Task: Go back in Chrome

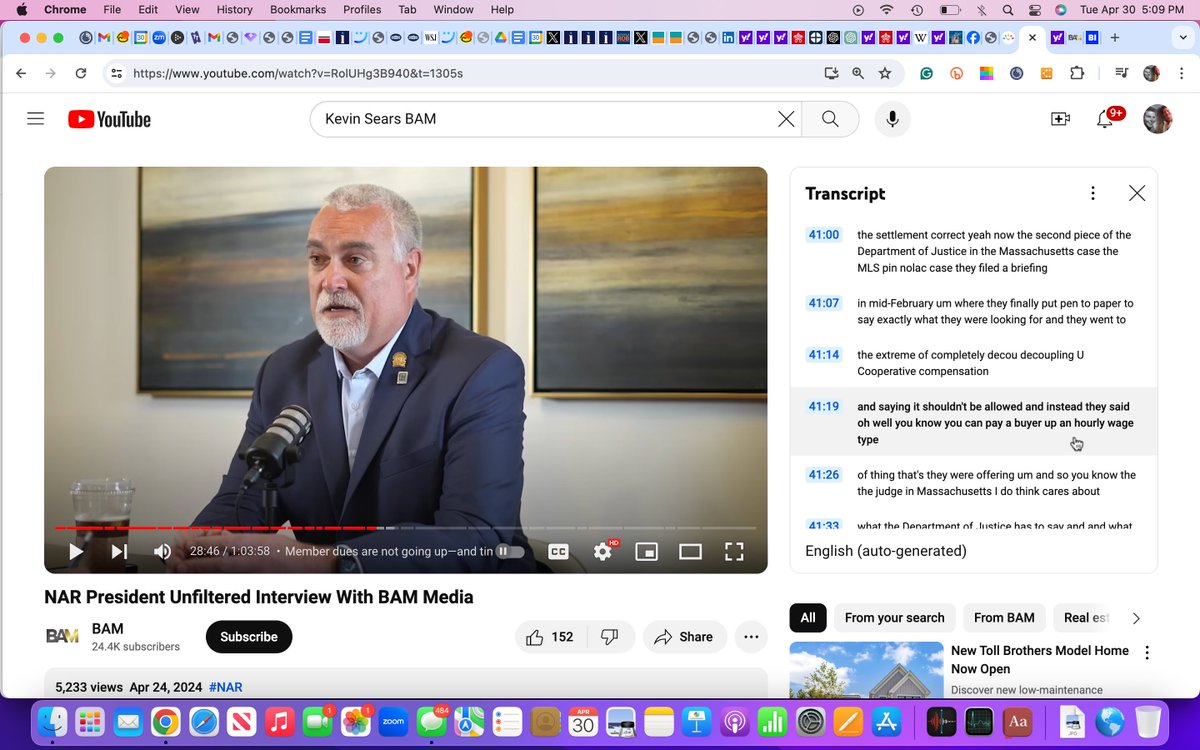Action: click(21, 73)
